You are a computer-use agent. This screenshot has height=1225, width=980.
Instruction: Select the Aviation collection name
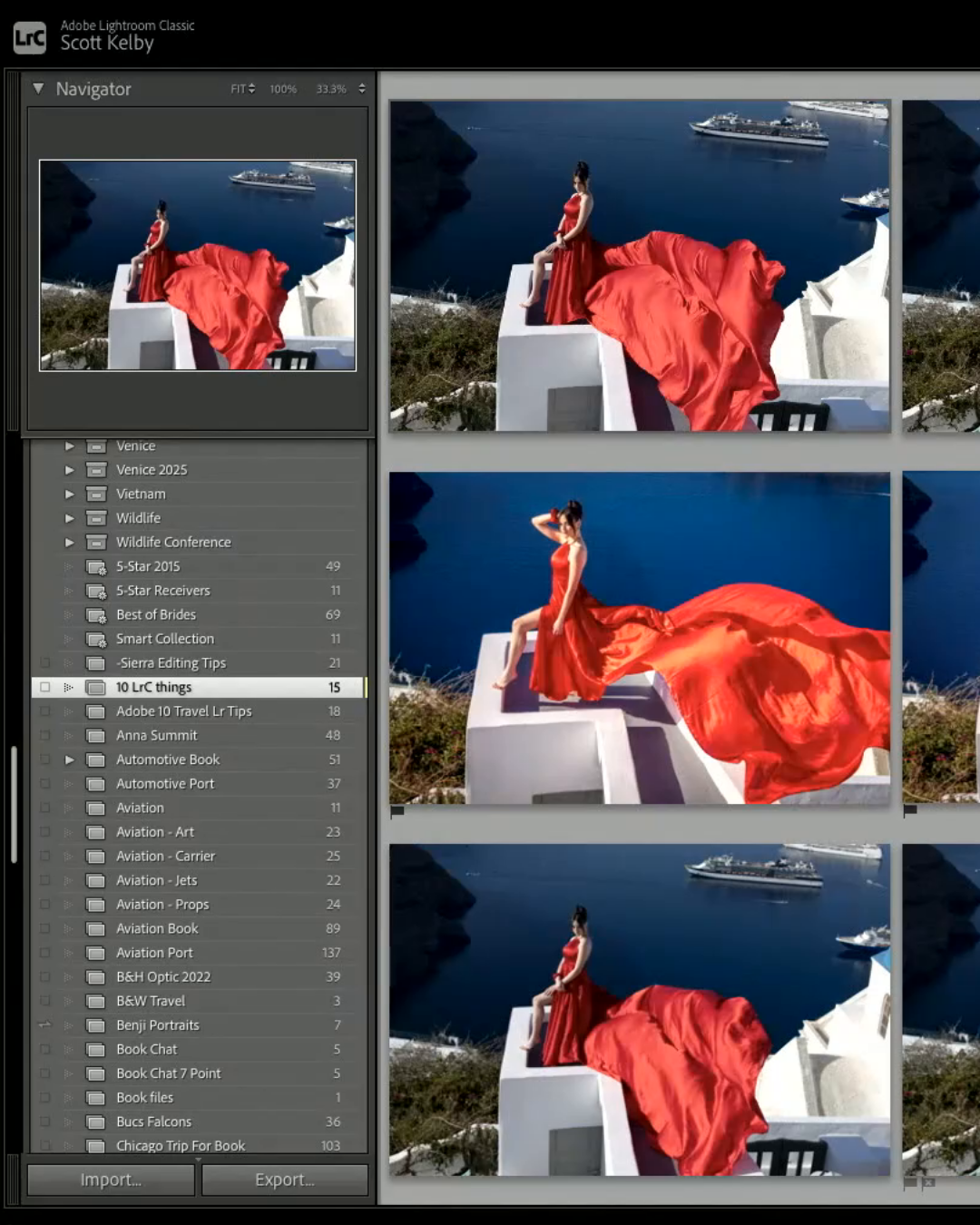(x=140, y=808)
